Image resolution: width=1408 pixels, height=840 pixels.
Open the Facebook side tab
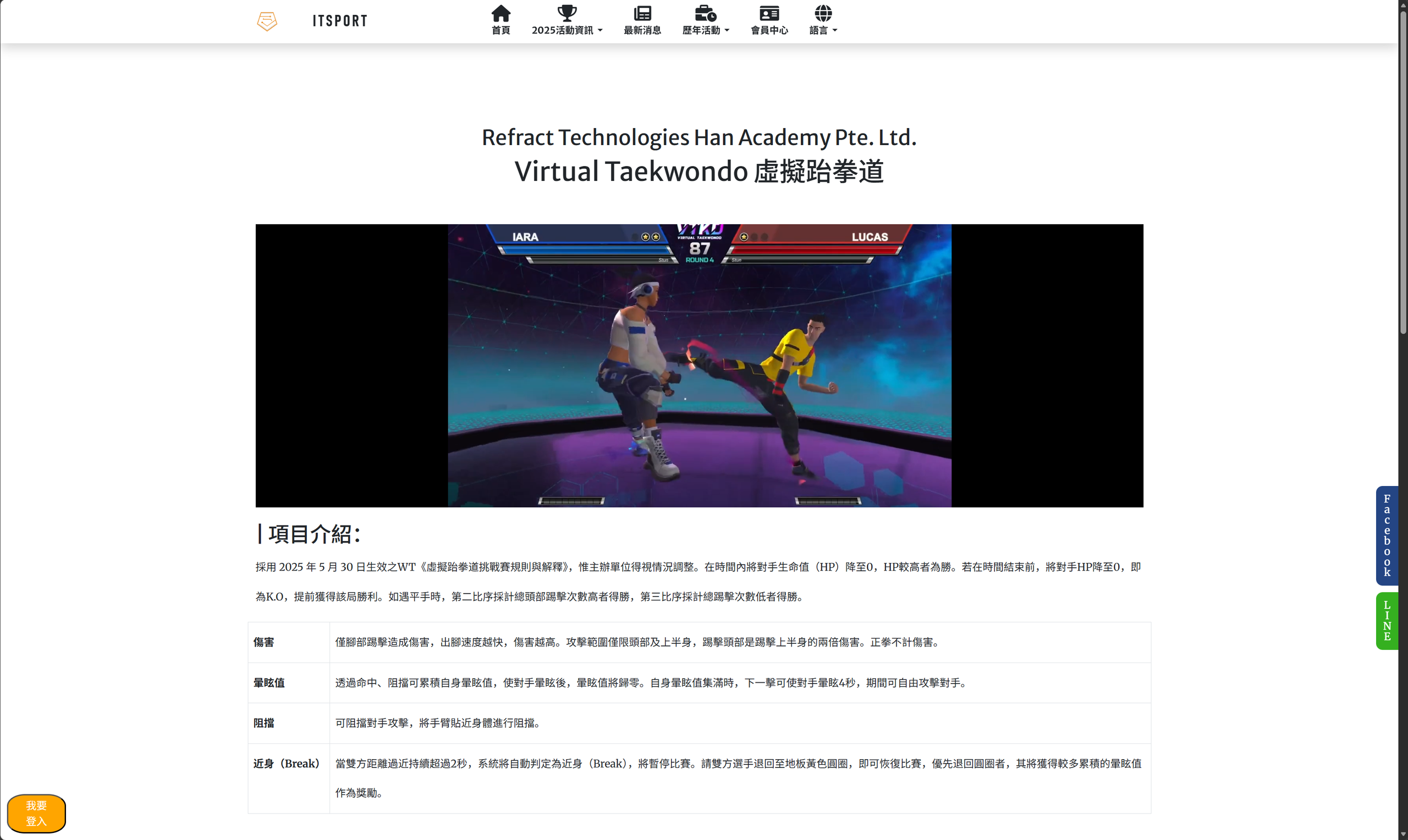point(1387,535)
